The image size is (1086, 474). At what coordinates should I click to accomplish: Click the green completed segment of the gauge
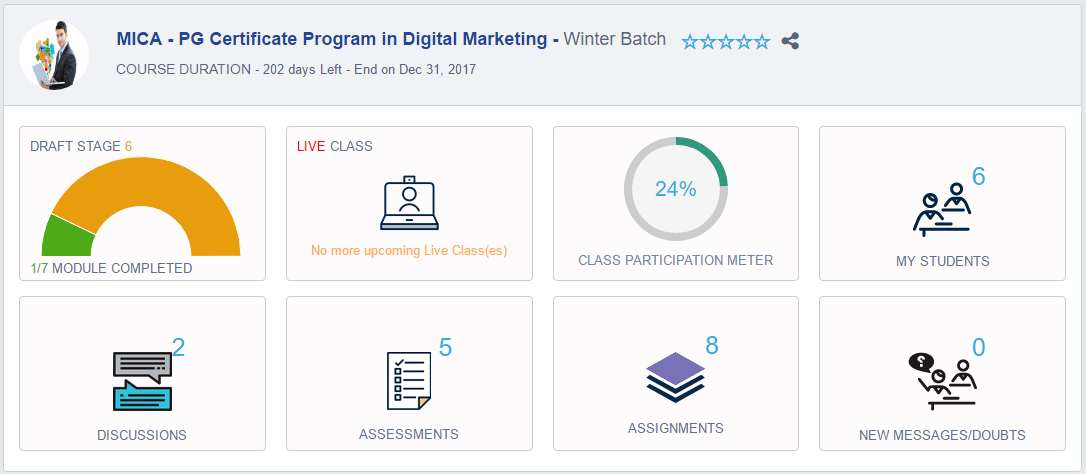[69, 236]
